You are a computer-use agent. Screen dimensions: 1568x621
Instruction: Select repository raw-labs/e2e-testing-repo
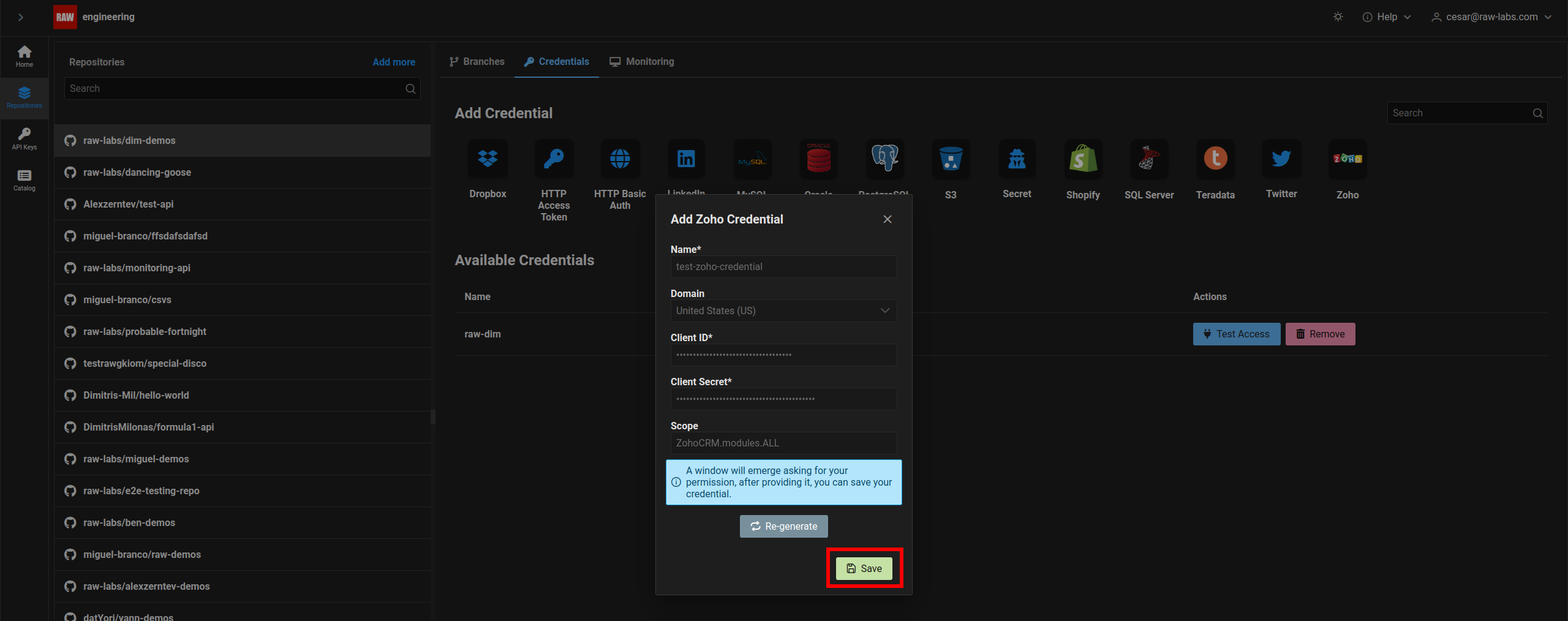(x=243, y=491)
